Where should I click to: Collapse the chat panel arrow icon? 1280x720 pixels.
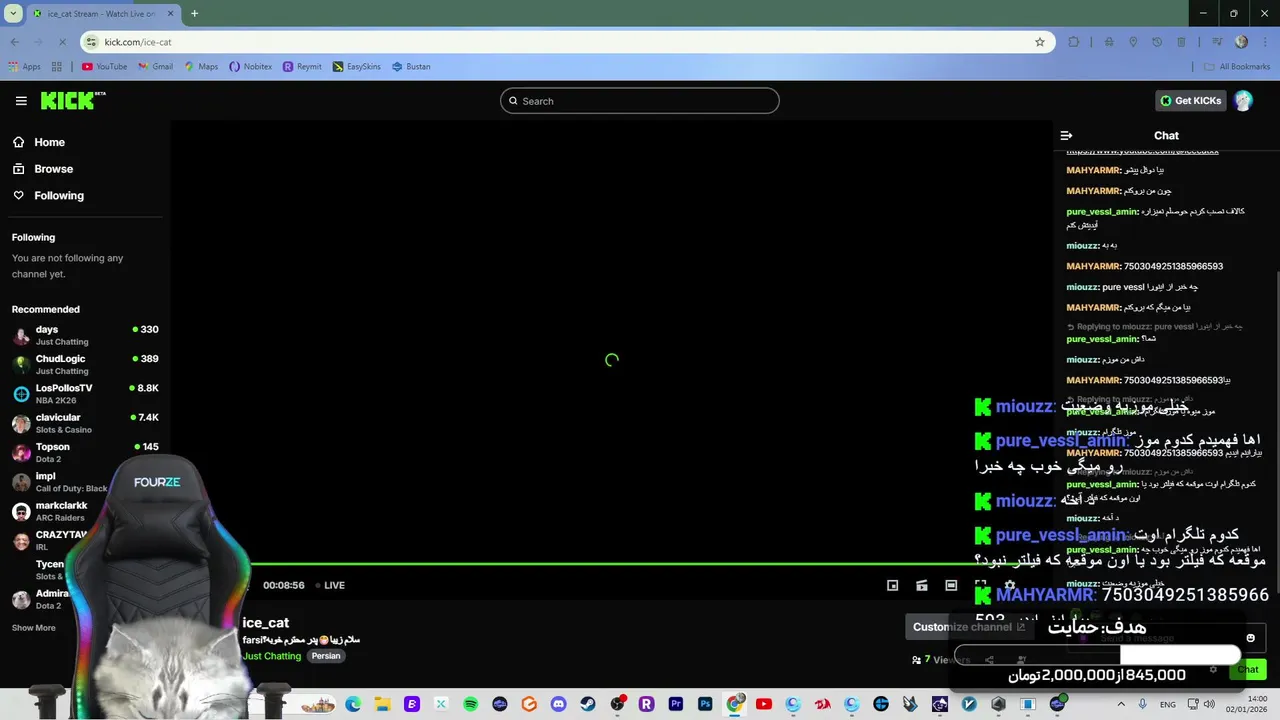pyautogui.click(x=1066, y=135)
